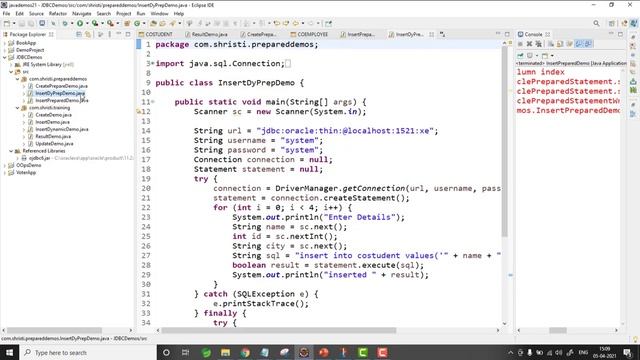Viewport: 640px width, 360px height.
Task: Open the New file dropdown arrow
Action: pyautogui.click(x=13, y=24)
